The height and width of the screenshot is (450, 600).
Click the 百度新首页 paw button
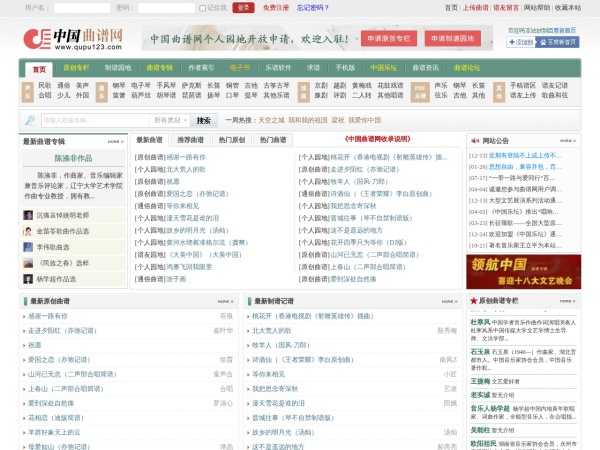tap(557, 42)
